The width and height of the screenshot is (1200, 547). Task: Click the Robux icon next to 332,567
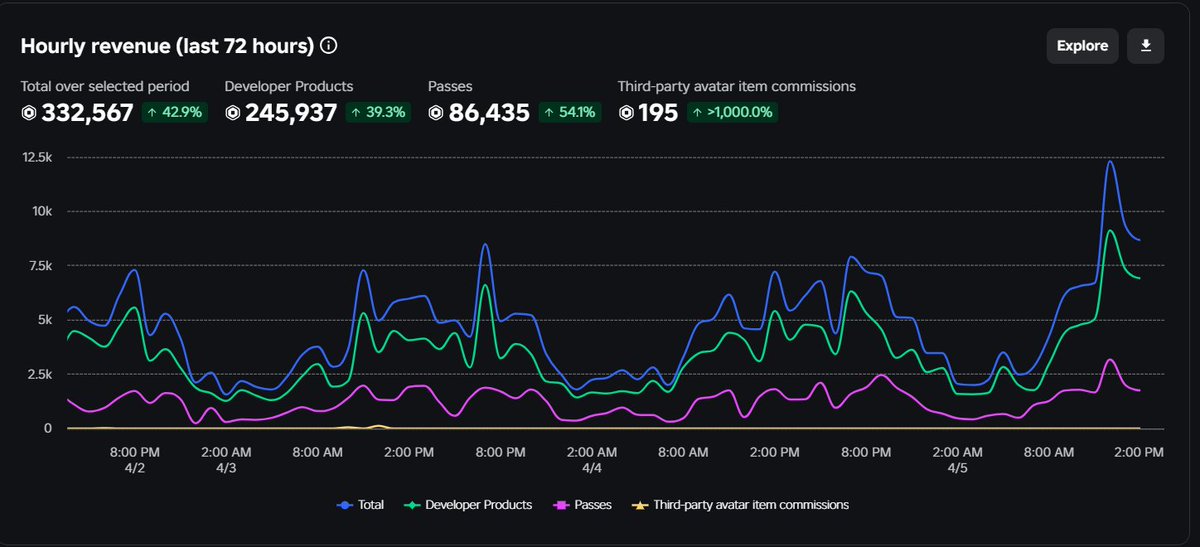tap(29, 113)
